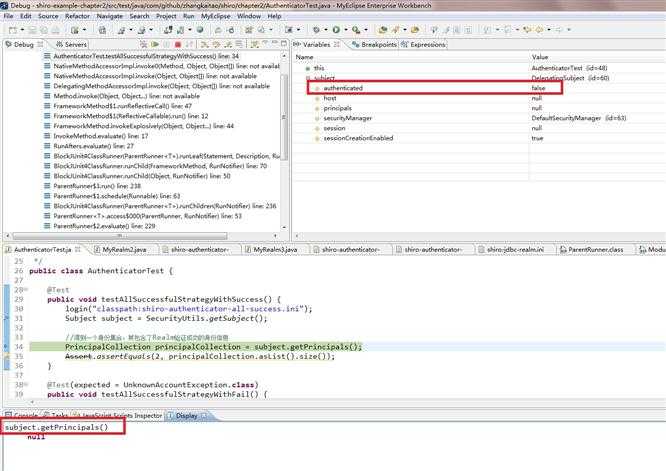The height and width of the screenshot is (471, 666).
Task: Click the Breakpoints view icon
Action: 356,45
